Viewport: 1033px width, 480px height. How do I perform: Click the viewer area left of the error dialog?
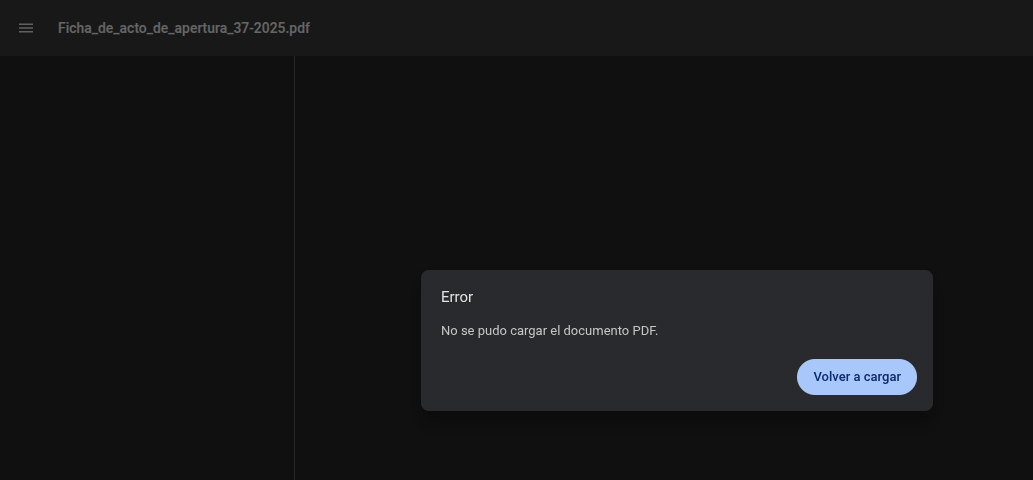tap(358, 340)
